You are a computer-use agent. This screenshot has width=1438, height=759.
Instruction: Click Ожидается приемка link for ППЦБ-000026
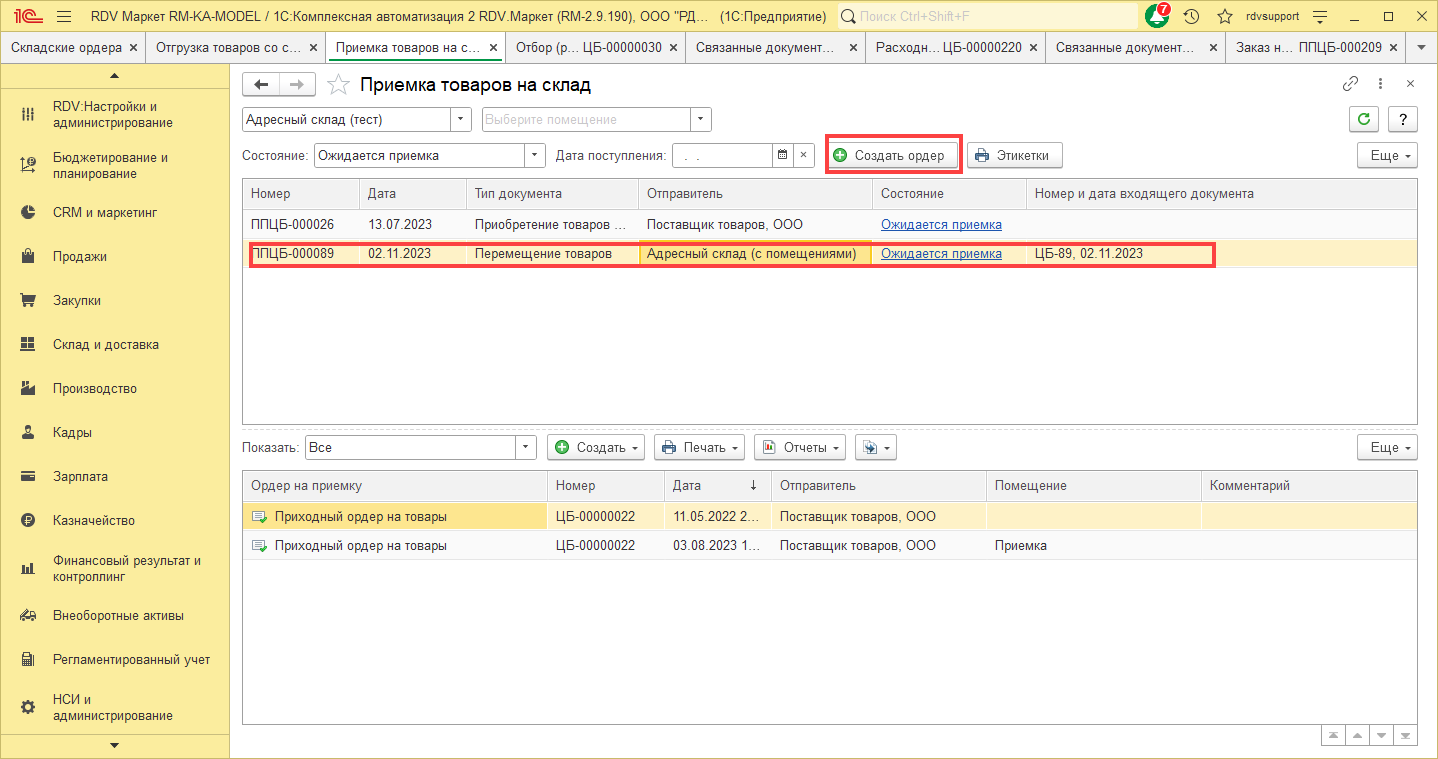coord(940,225)
